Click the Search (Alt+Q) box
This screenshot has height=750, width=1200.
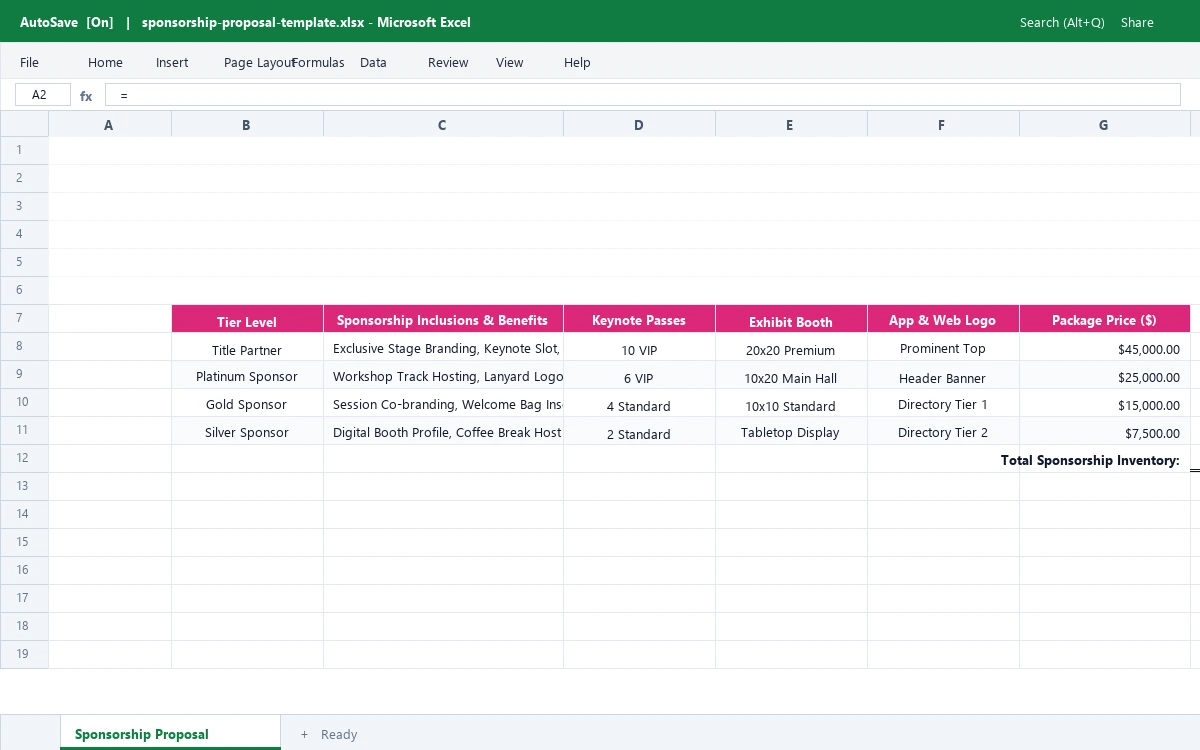(1062, 22)
